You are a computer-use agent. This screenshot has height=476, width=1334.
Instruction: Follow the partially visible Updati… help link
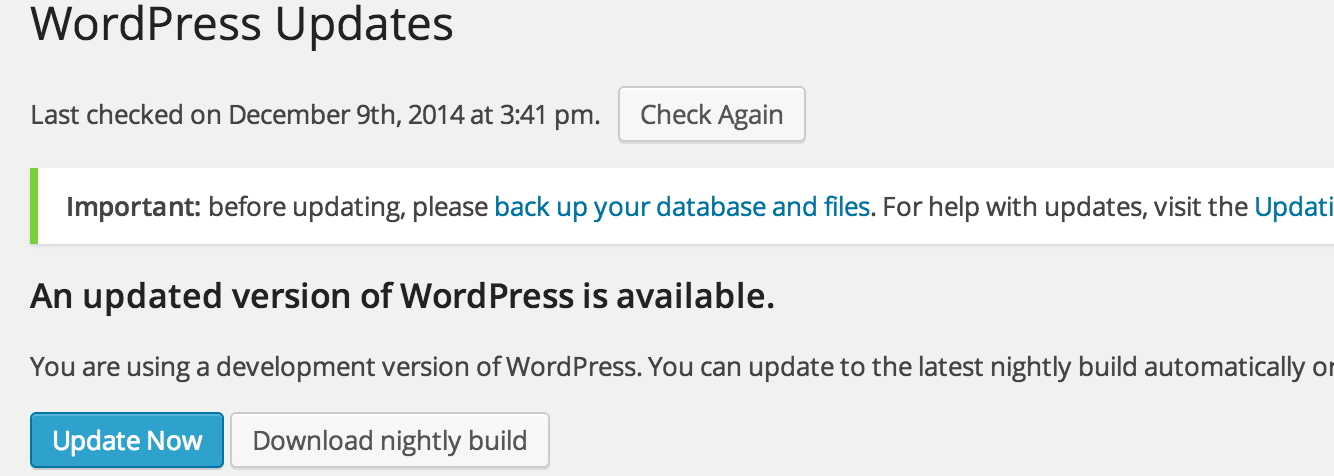(x=1293, y=208)
